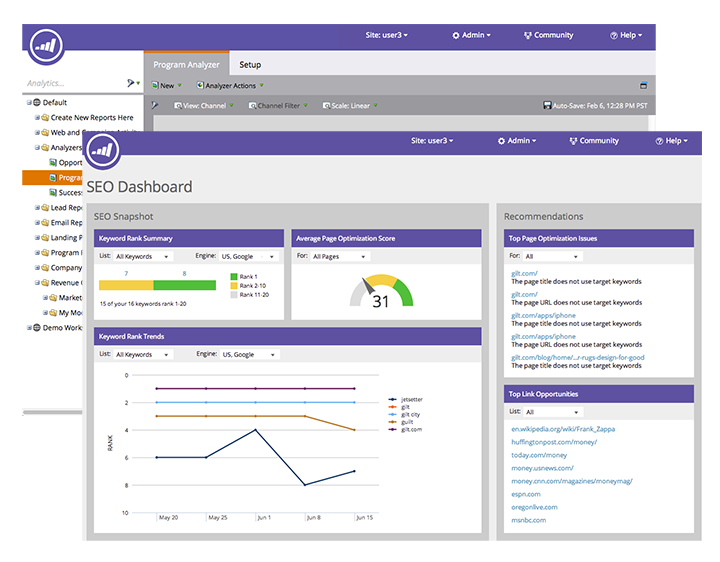Viewport: 720px width, 562px height.
Task: Switch to the Setup tab
Action: 250,65
